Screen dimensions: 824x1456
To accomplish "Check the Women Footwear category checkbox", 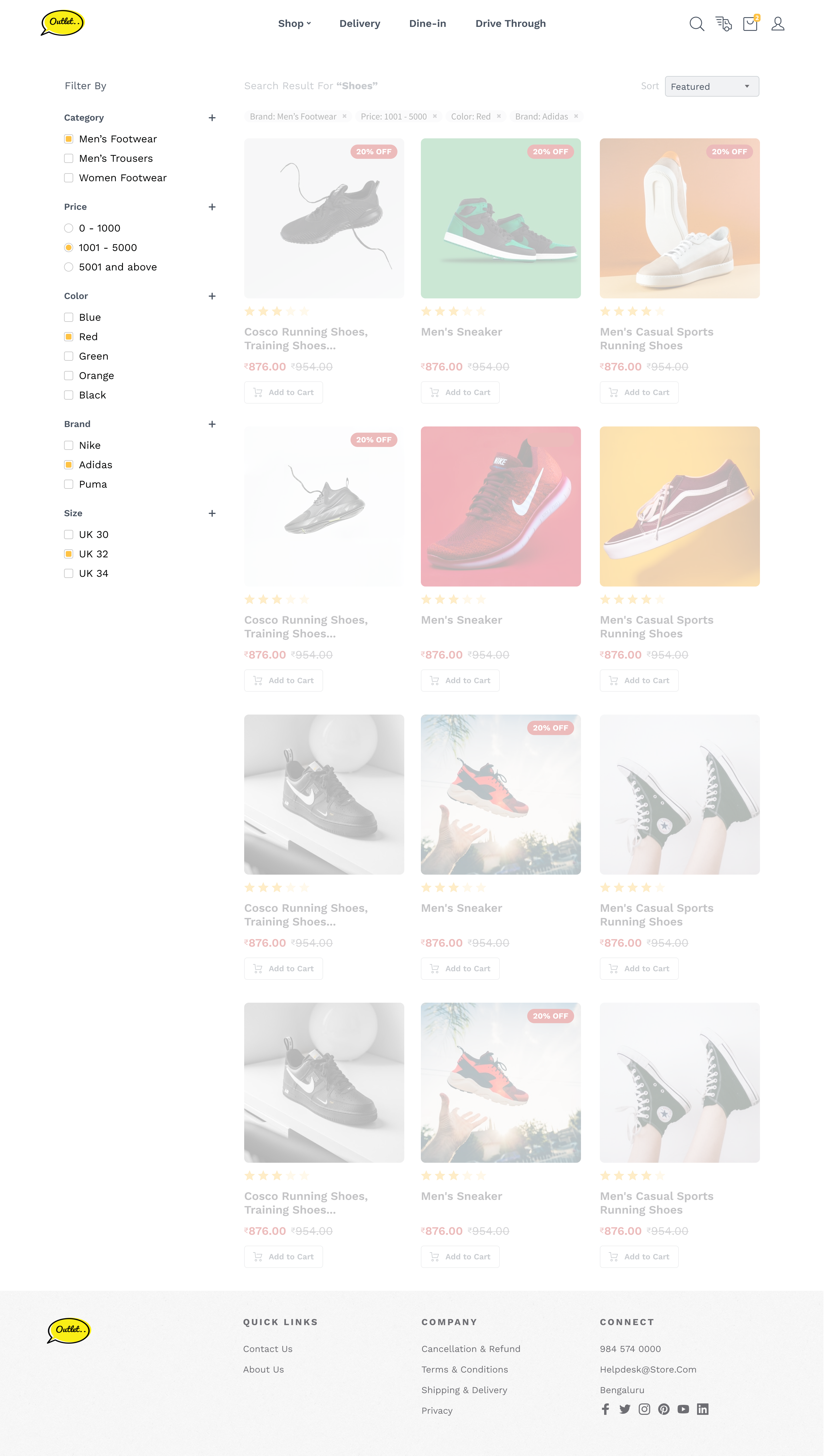I will tap(69, 177).
